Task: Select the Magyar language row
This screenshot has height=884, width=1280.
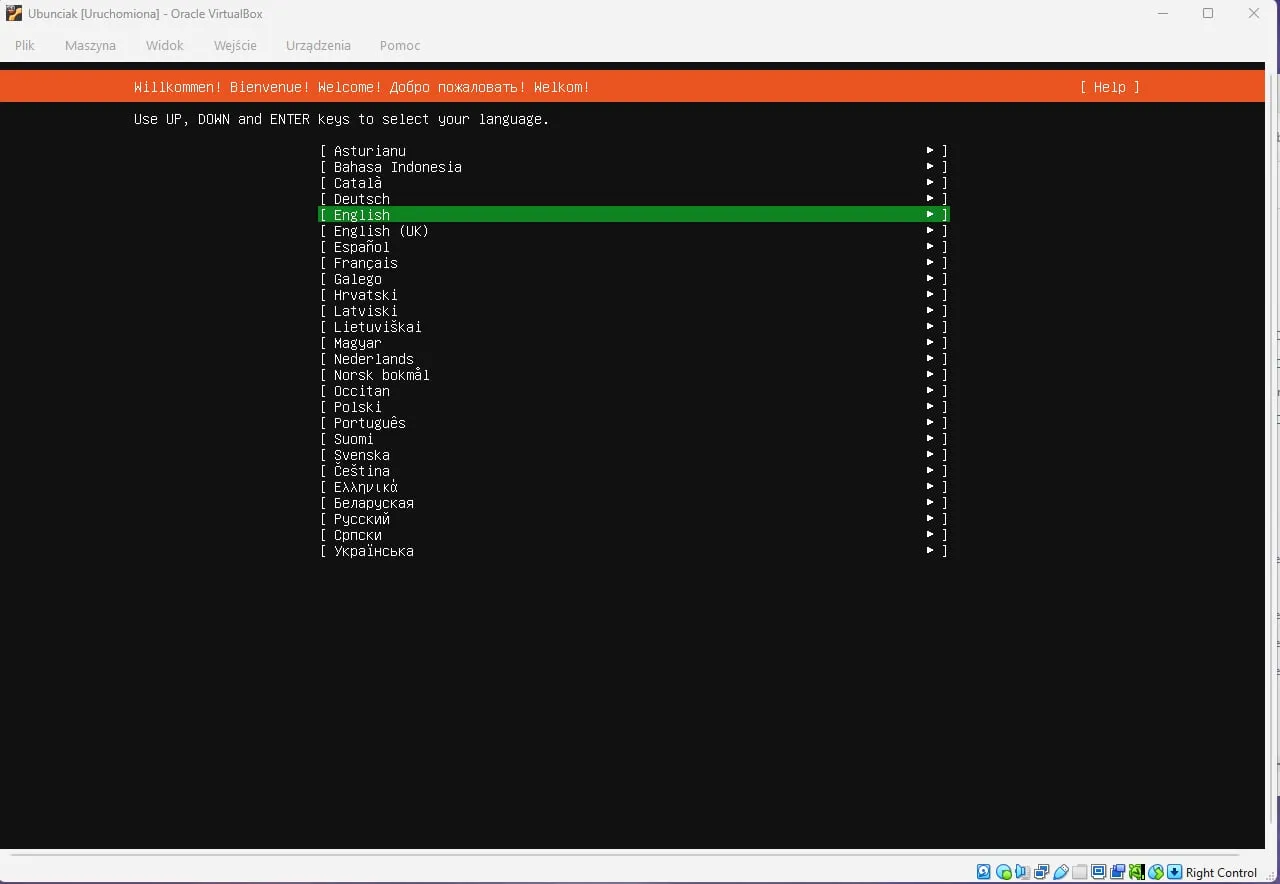Action: [633, 343]
